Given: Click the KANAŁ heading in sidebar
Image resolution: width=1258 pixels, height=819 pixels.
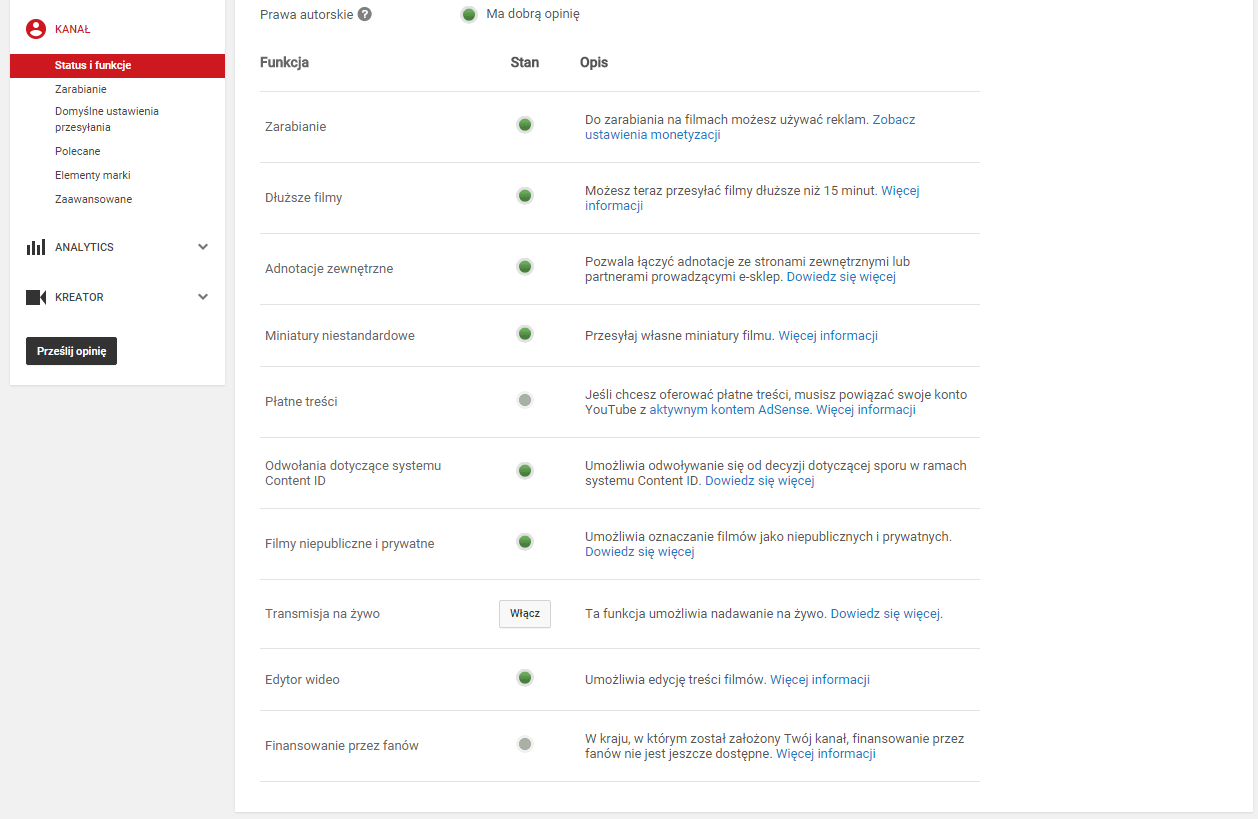Looking at the screenshot, I should click(x=73, y=29).
